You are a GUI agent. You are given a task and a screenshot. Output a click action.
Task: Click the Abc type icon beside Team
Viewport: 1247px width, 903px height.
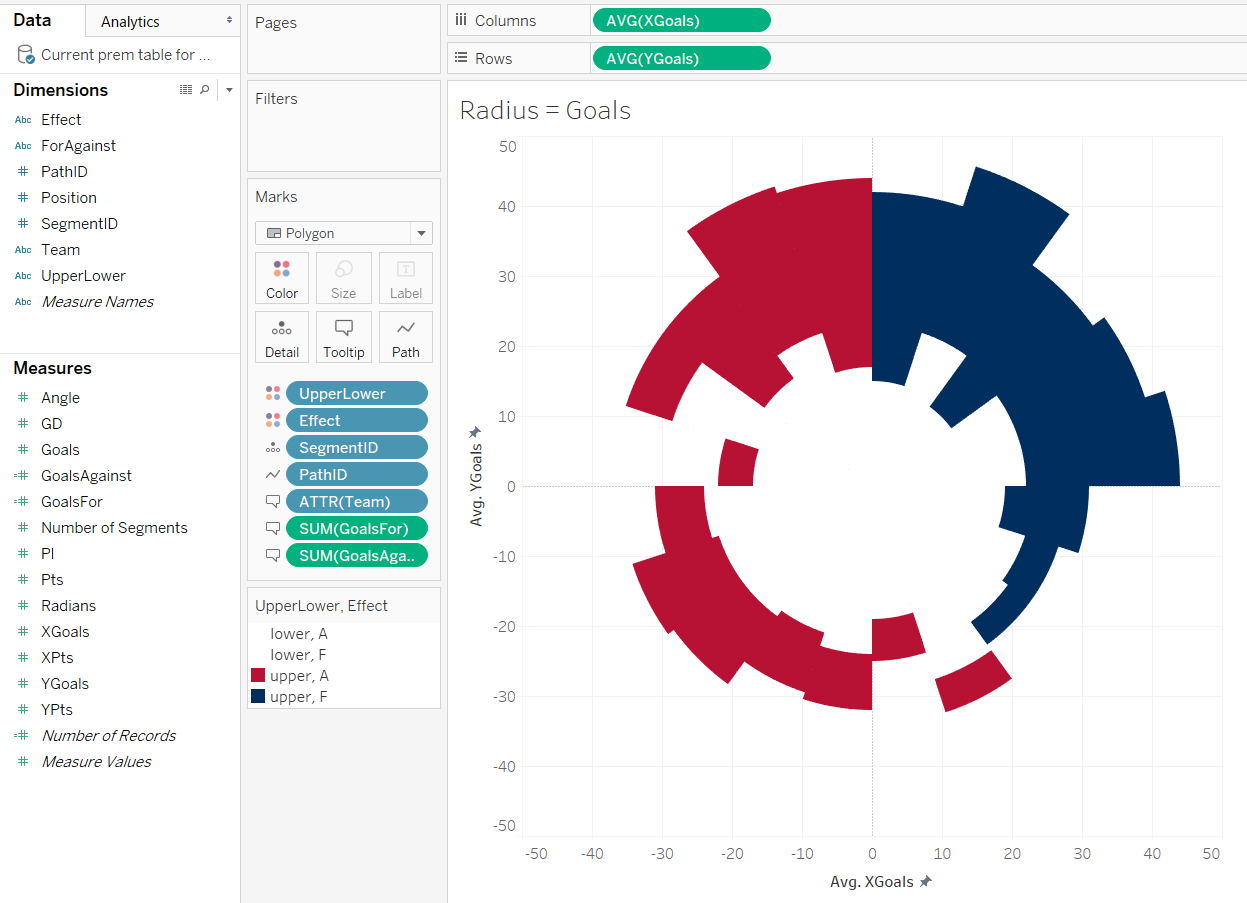23,249
